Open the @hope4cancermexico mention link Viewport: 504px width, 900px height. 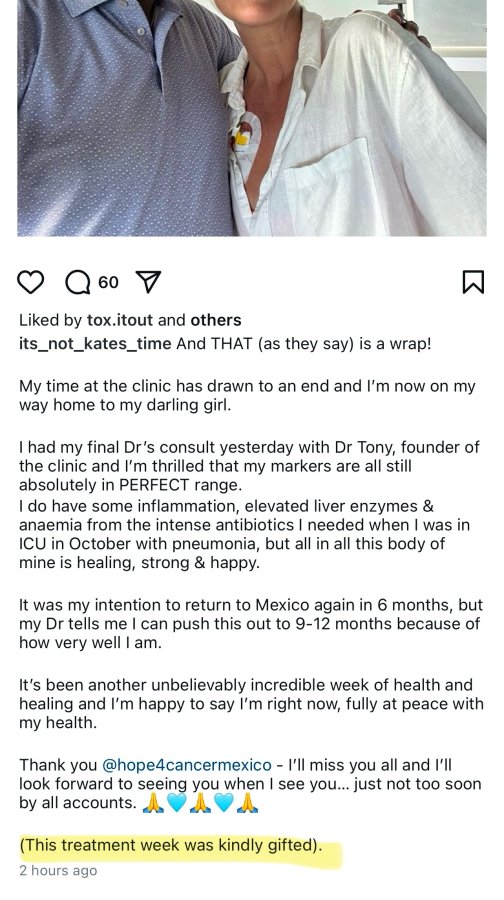point(187,765)
